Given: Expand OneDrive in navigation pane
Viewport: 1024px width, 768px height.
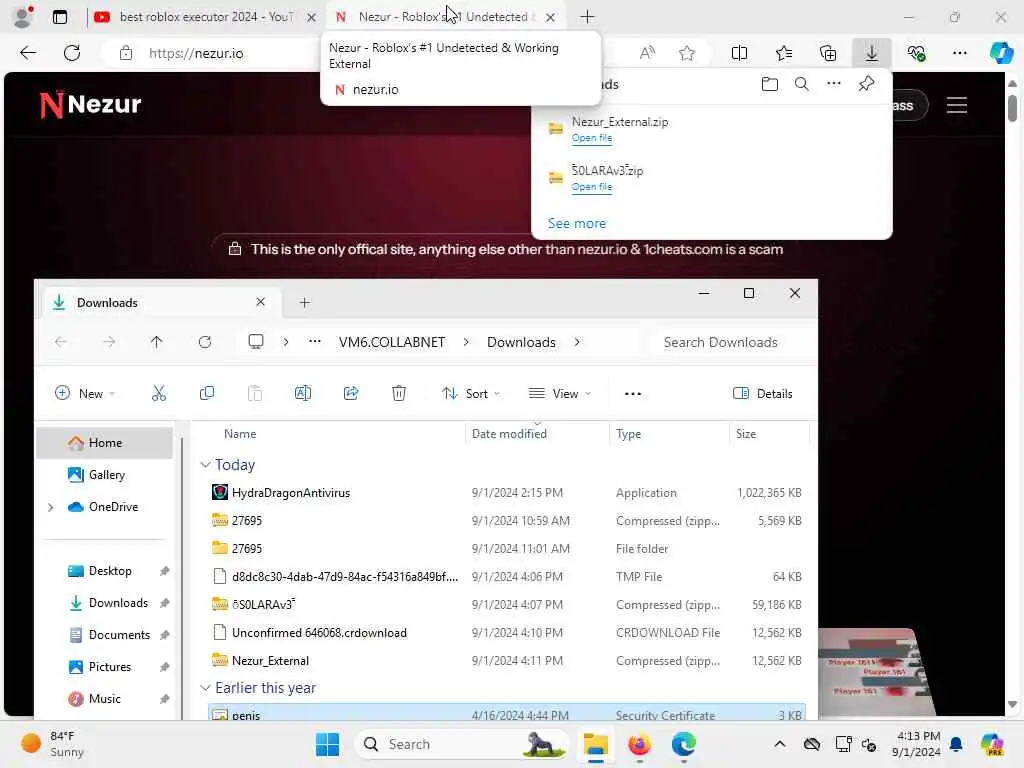Looking at the screenshot, I should (50, 507).
